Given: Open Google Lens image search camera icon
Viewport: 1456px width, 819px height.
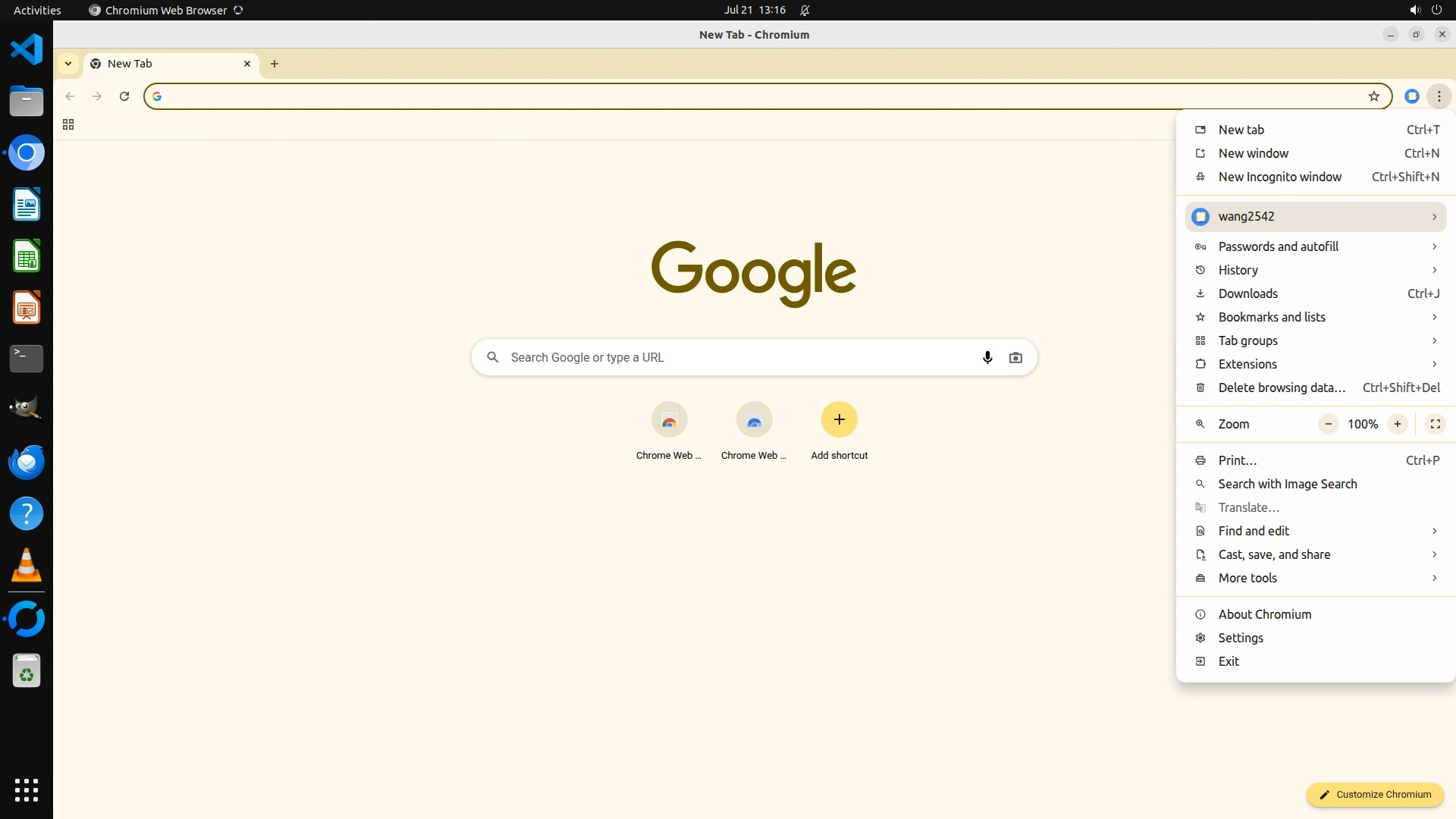Looking at the screenshot, I should point(1015,357).
